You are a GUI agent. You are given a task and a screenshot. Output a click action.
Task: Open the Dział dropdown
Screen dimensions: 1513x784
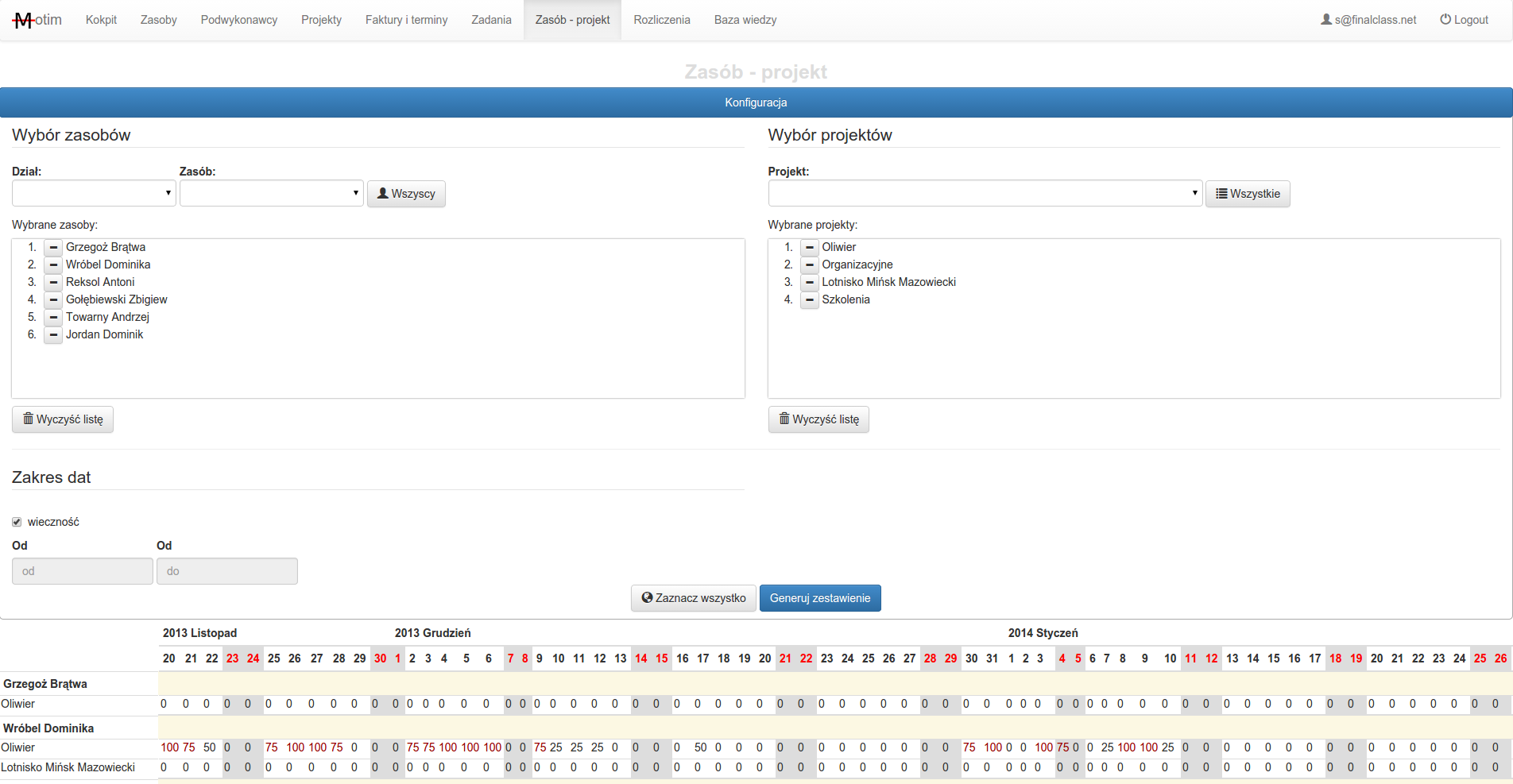[94, 193]
